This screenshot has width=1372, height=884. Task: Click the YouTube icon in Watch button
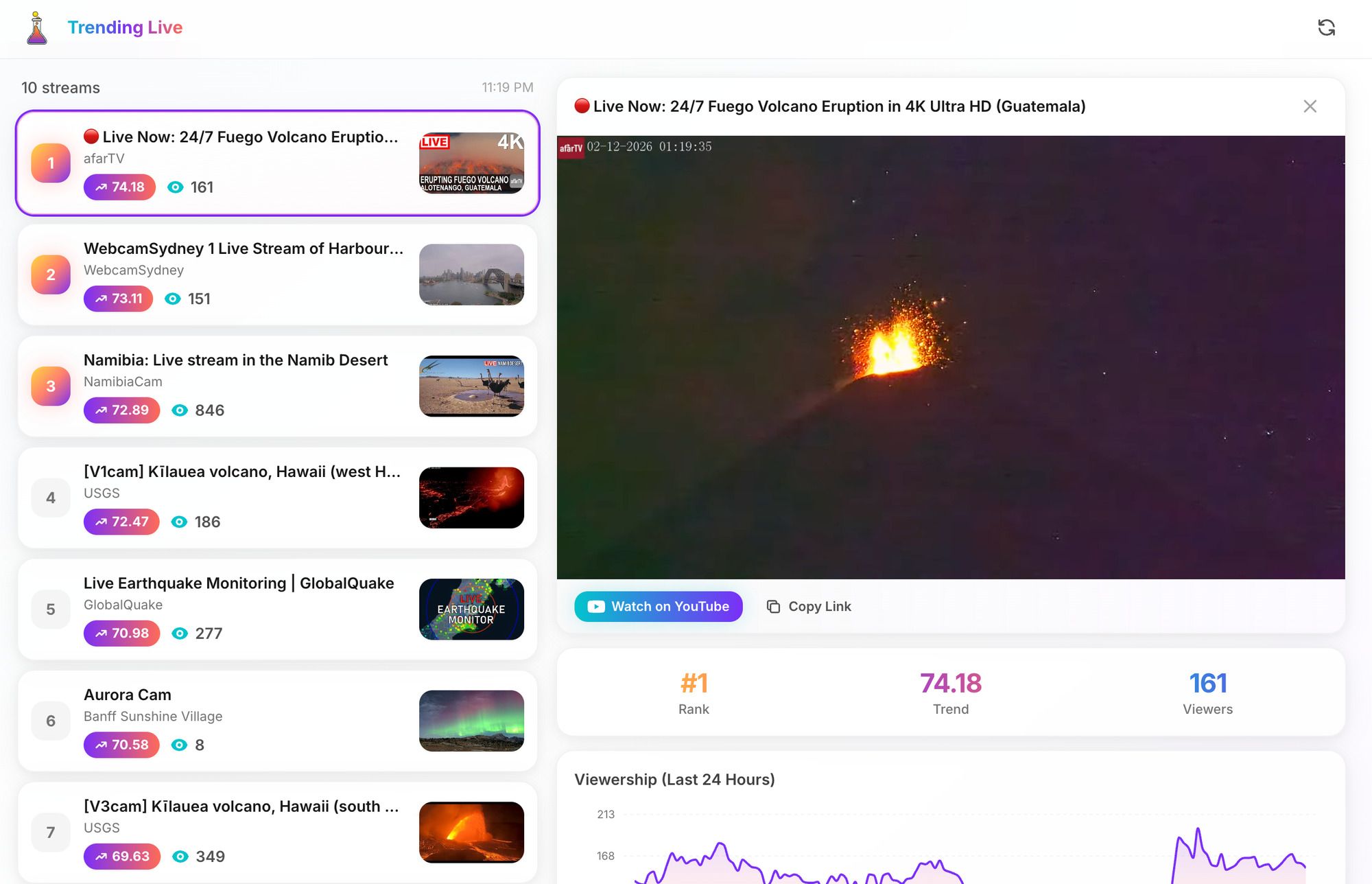tap(596, 607)
